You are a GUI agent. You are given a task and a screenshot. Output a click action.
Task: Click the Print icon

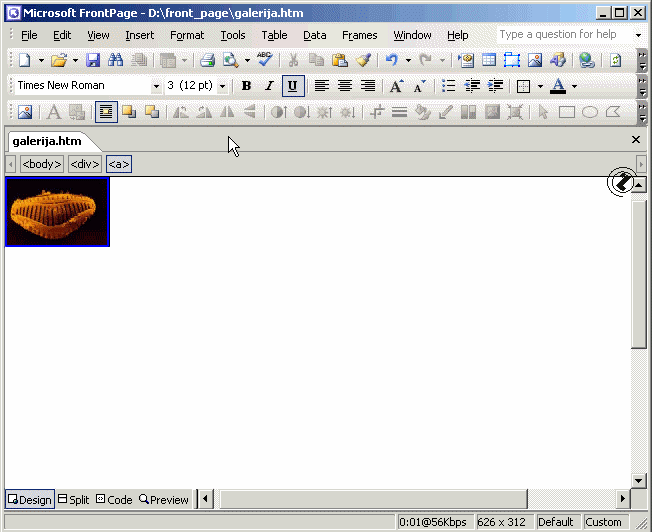[207, 60]
